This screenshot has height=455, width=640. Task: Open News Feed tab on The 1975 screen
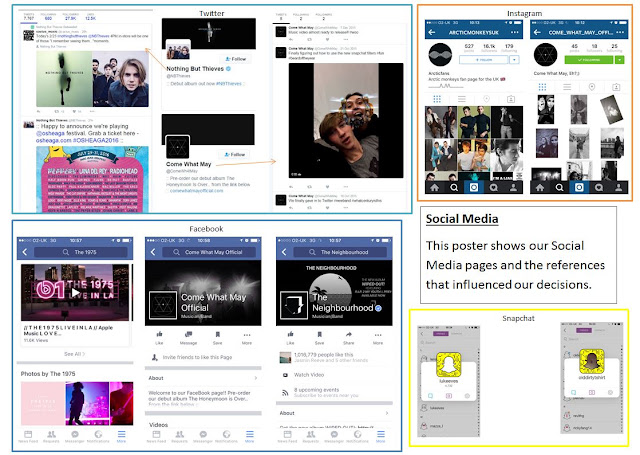point(28,436)
